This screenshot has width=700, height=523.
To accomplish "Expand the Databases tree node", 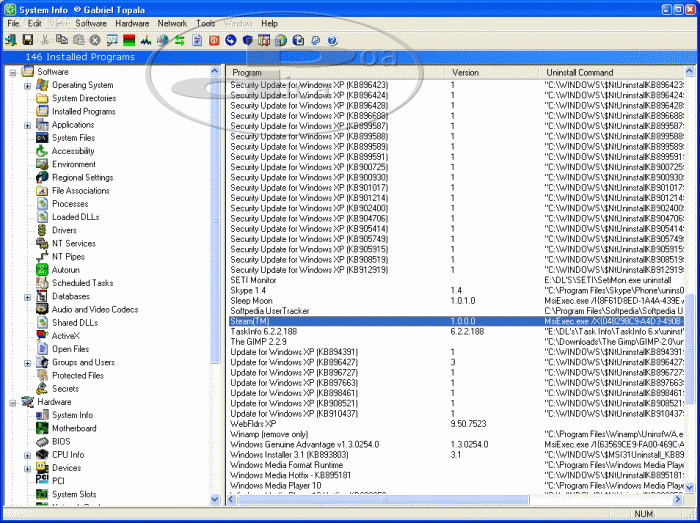I will click(x=28, y=296).
